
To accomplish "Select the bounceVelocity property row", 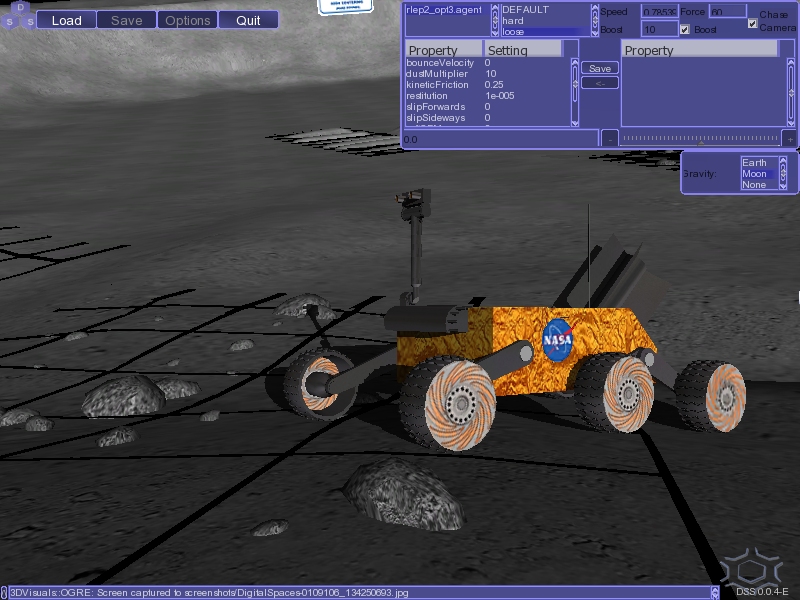I will click(x=488, y=63).
